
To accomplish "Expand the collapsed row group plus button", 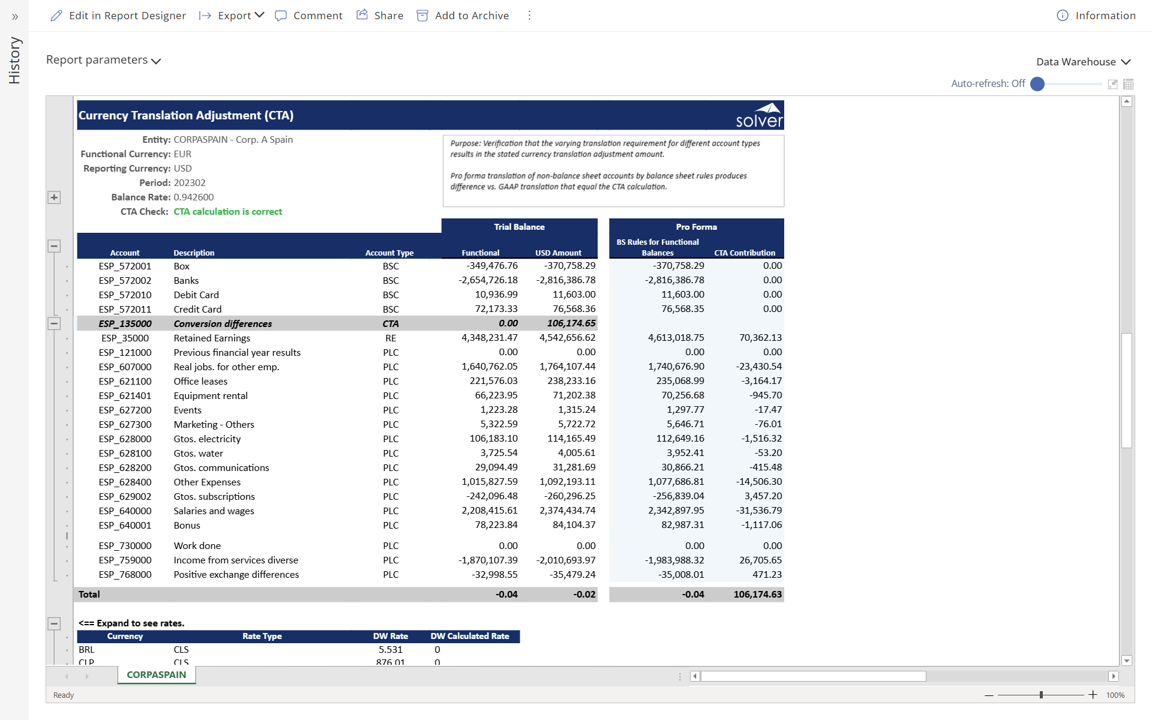I will pos(54,197).
